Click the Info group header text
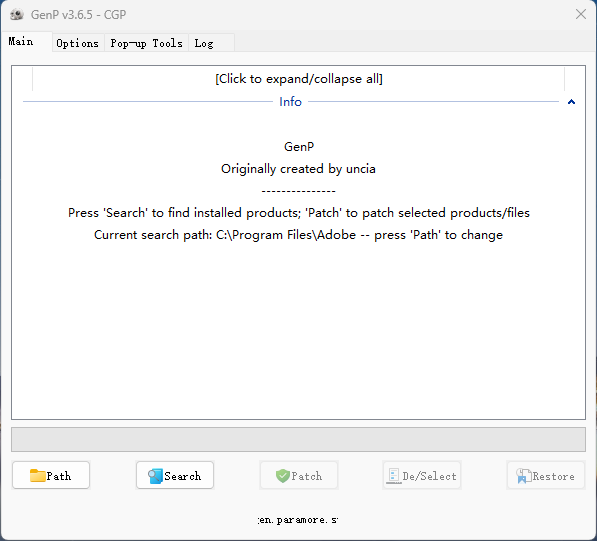Viewport: 597px width, 541px height. [291, 102]
